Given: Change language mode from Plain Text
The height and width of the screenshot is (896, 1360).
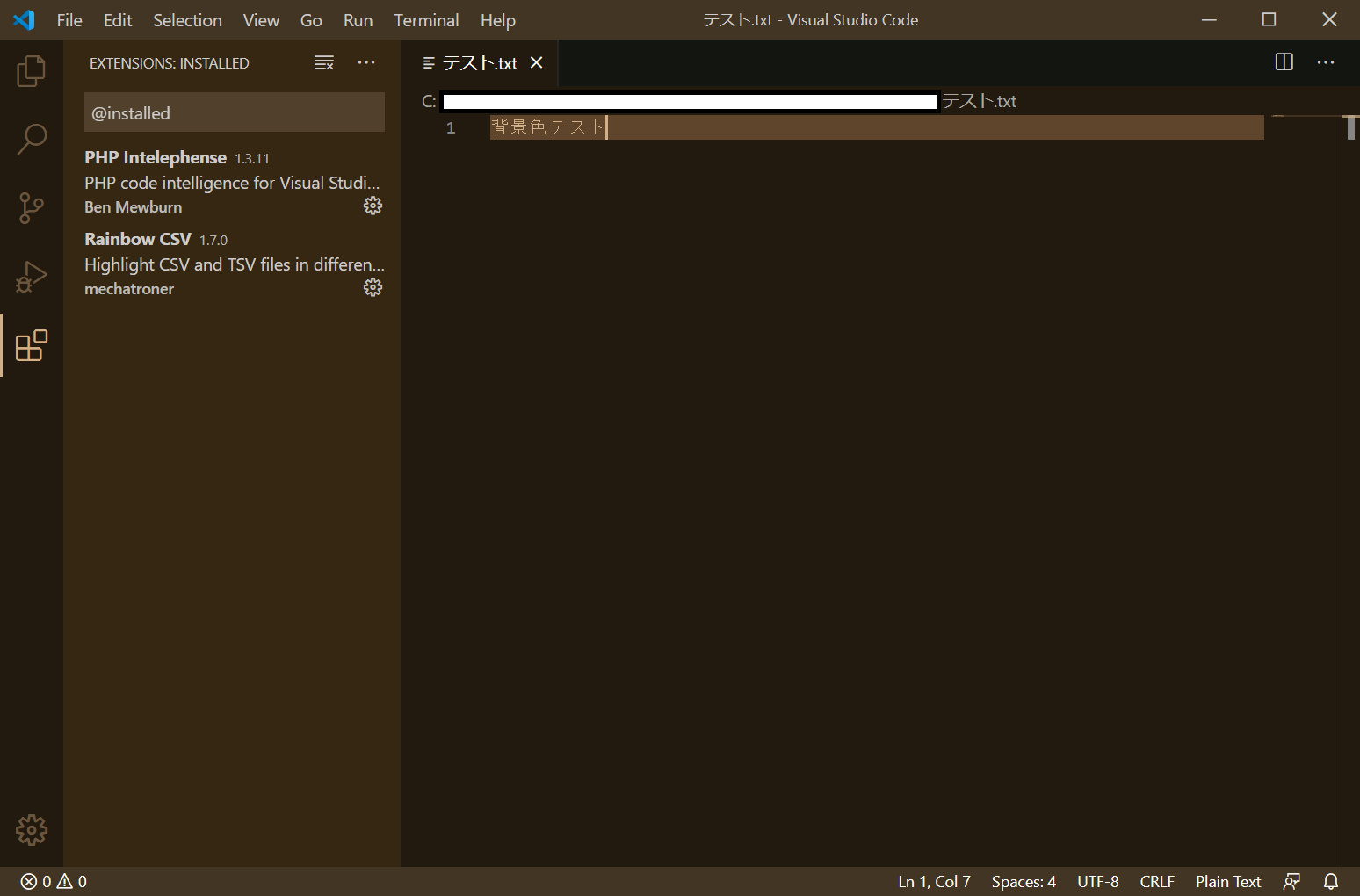Looking at the screenshot, I should 1228,881.
